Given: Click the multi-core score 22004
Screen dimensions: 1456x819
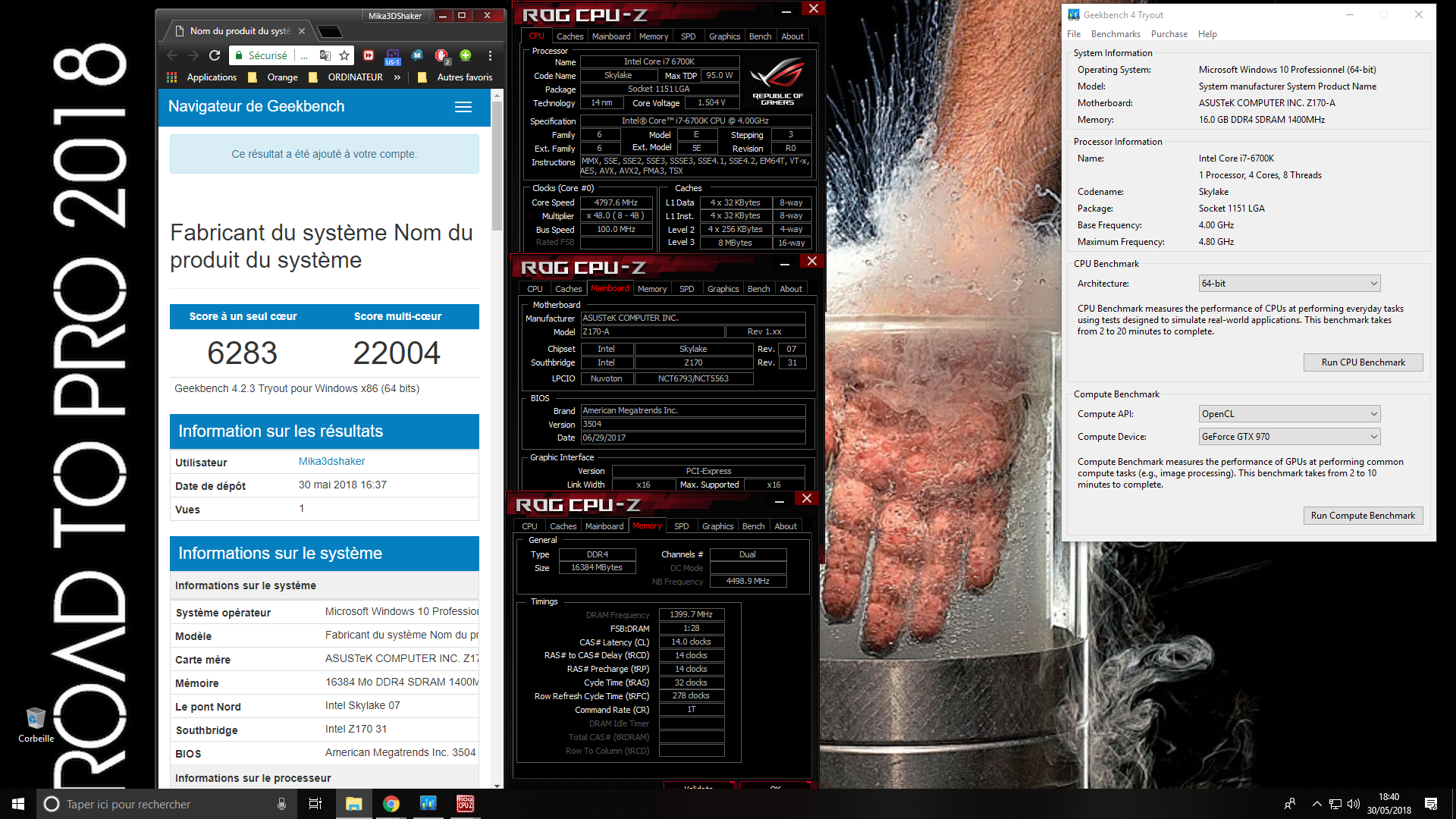Looking at the screenshot, I should (397, 353).
